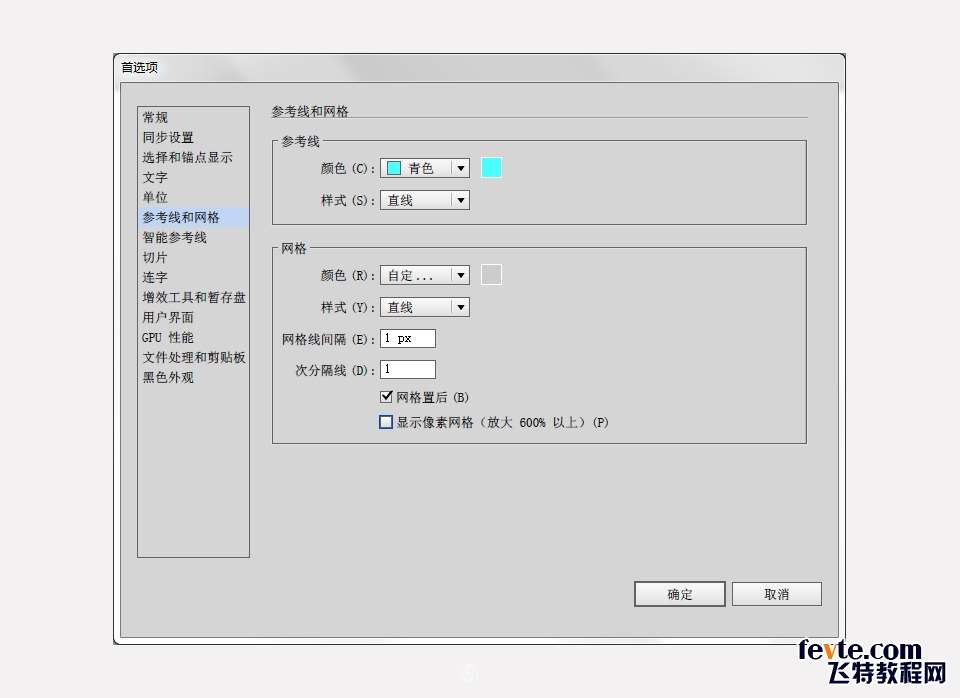Open grid 颜色 (R) dropdown showing 自定
Viewport: 960px width, 698px height.
[x=425, y=276]
